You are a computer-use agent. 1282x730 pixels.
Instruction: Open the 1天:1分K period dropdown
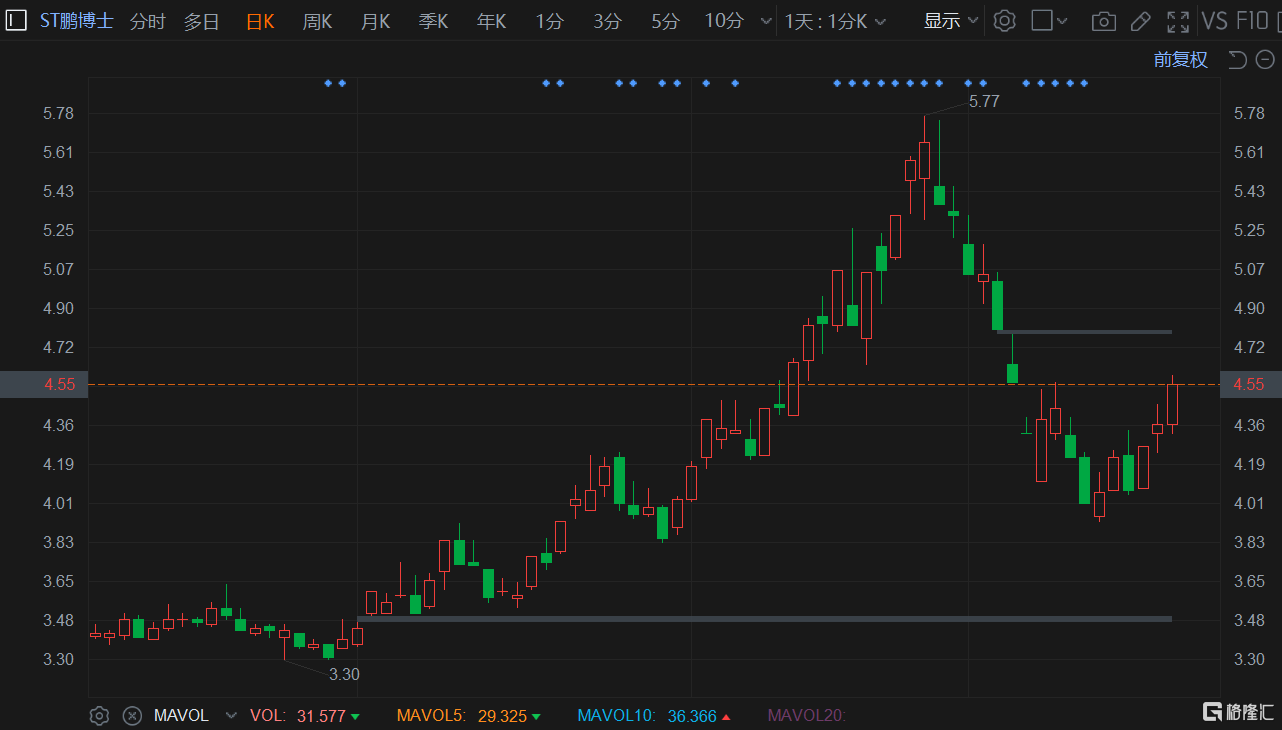click(833, 21)
